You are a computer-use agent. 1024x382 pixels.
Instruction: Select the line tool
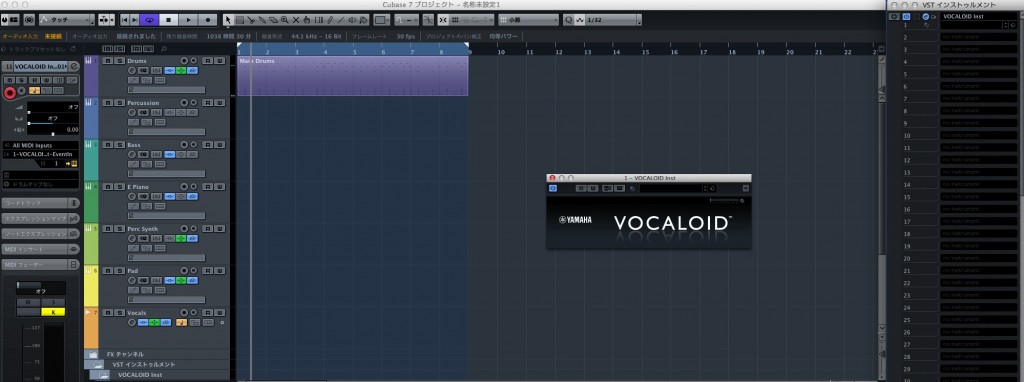[x=340, y=20]
